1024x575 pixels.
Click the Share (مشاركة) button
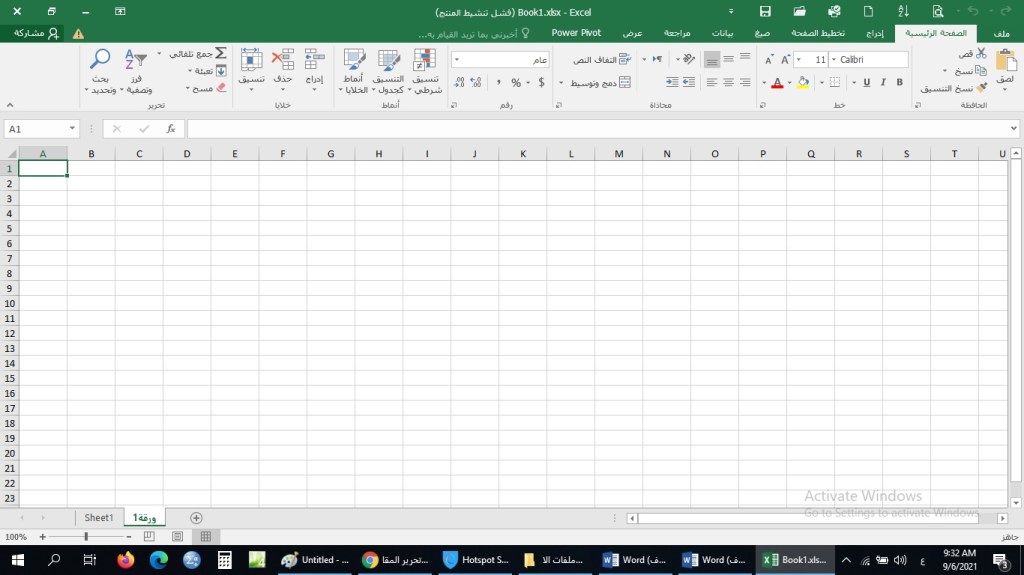click(x=34, y=33)
